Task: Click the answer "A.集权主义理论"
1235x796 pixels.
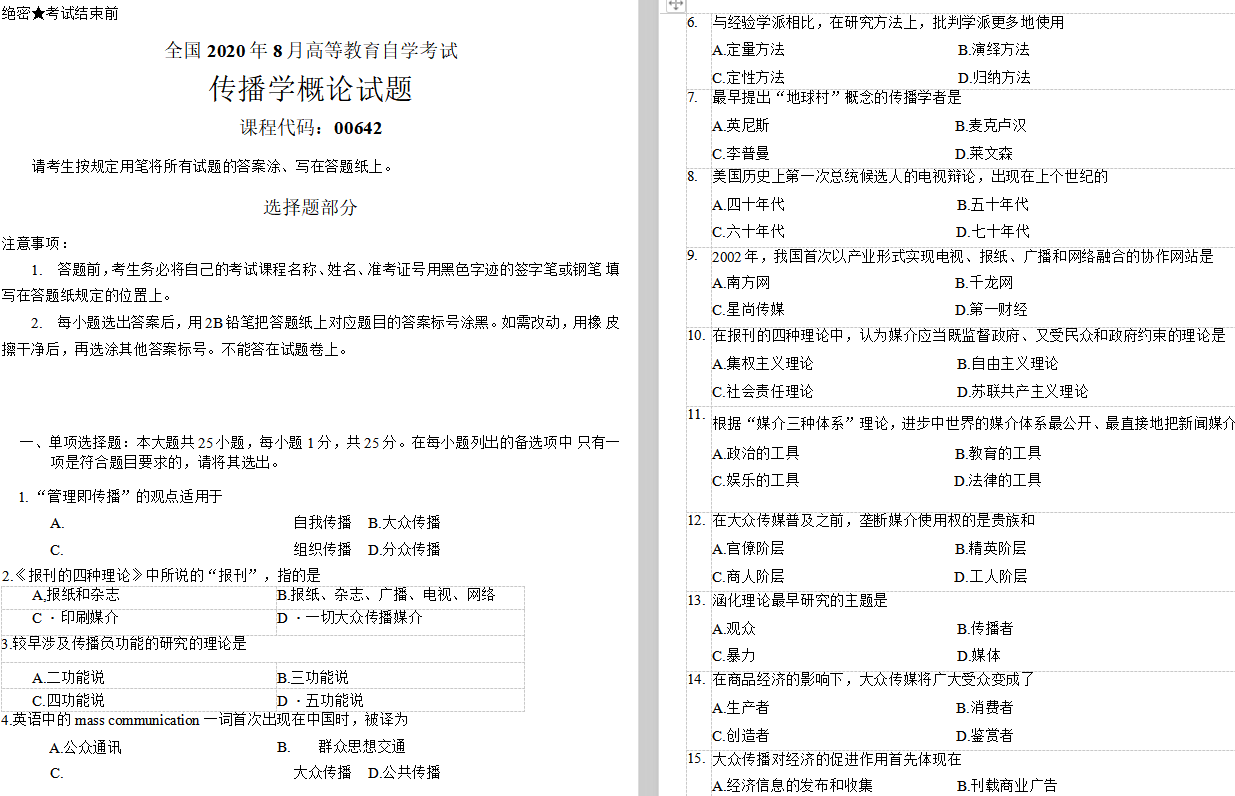Action: coord(763,364)
